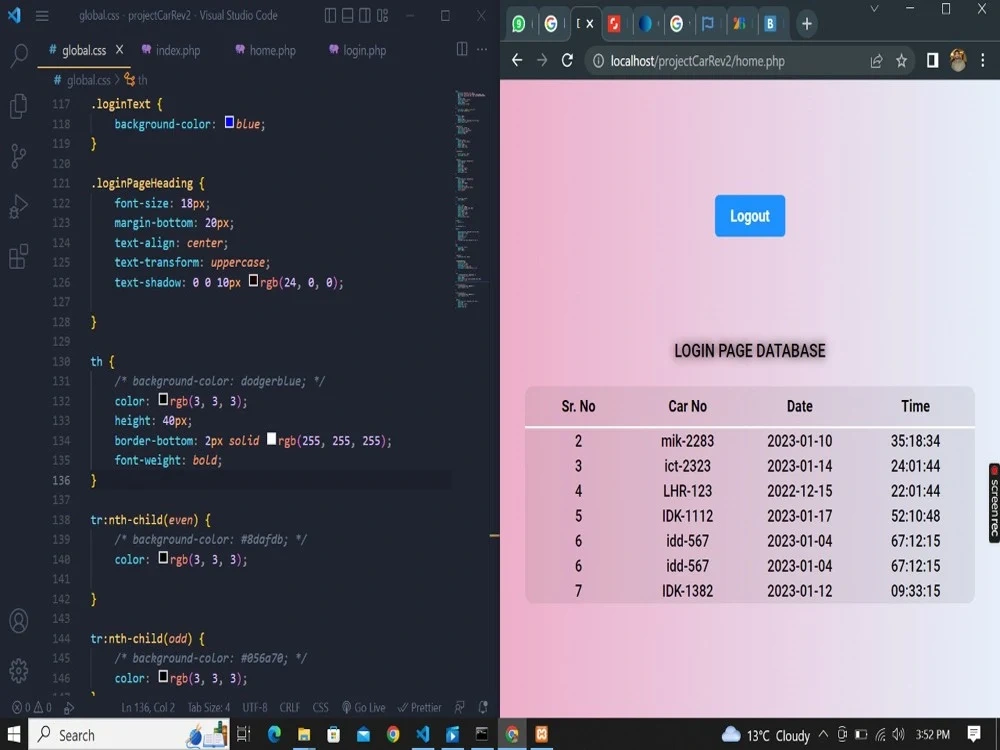Click the '2022-12-15' date cell
The height and width of the screenshot is (750, 1000).
pyautogui.click(x=799, y=490)
